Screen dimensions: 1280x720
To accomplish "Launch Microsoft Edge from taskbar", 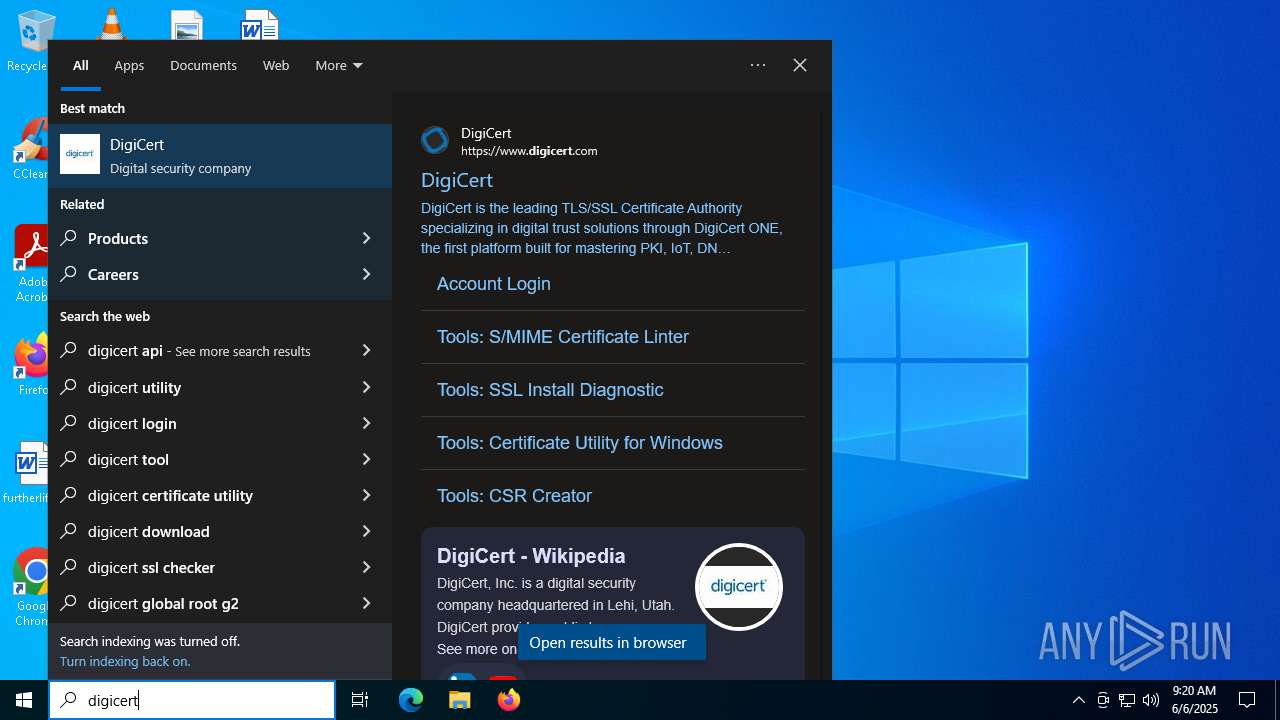I will point(411,700).
